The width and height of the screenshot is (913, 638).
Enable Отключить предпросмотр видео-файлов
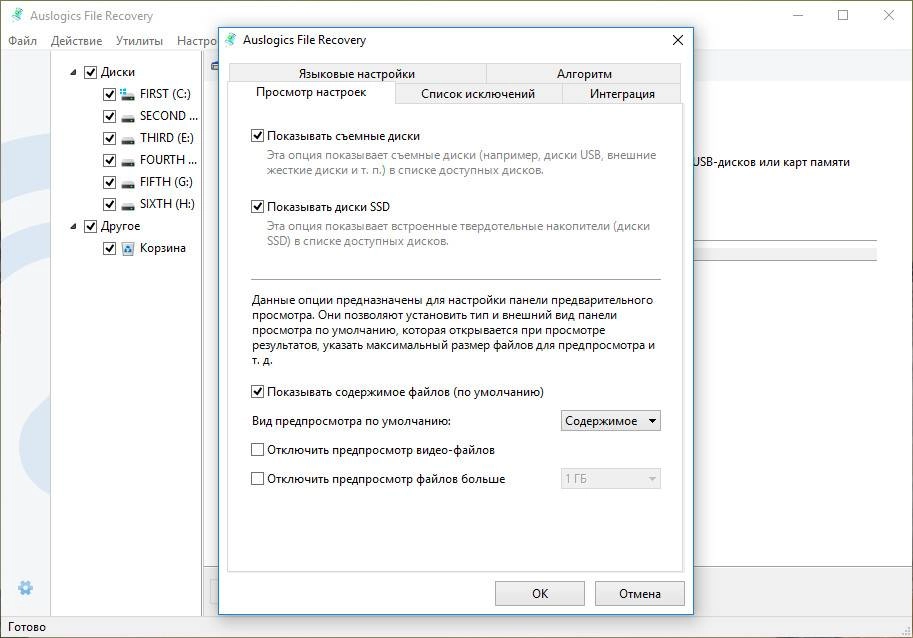[257, 449]
